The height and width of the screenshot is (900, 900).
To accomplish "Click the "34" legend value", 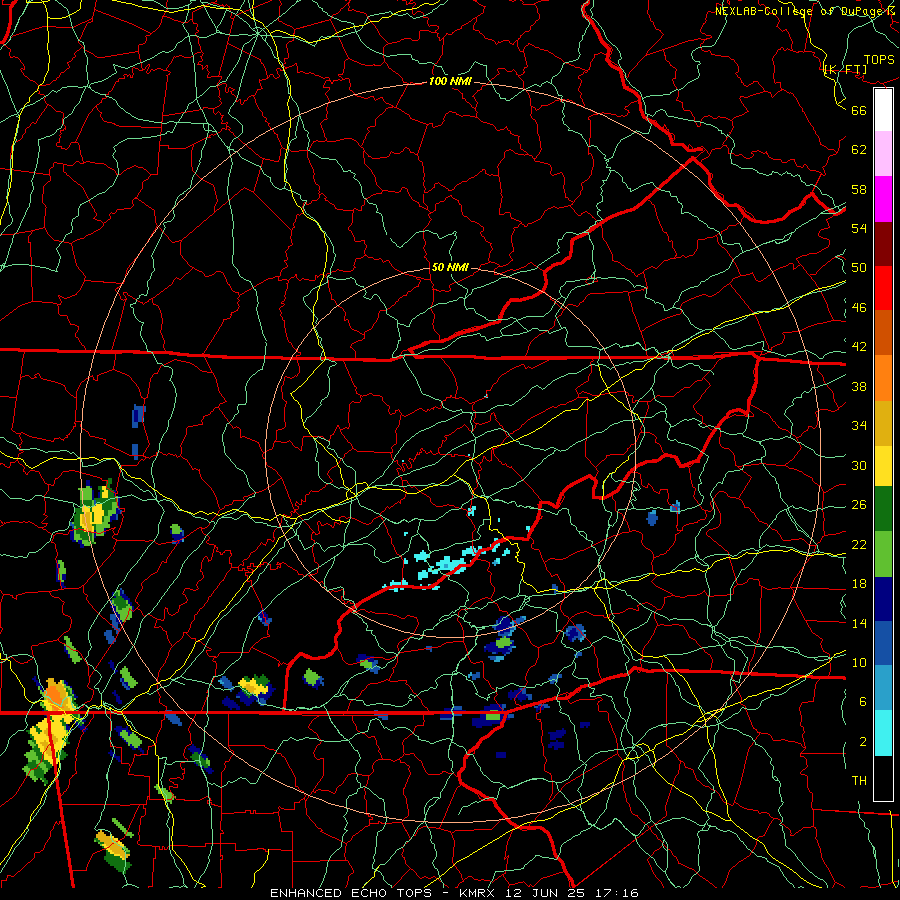I will [x=859, y=426].
